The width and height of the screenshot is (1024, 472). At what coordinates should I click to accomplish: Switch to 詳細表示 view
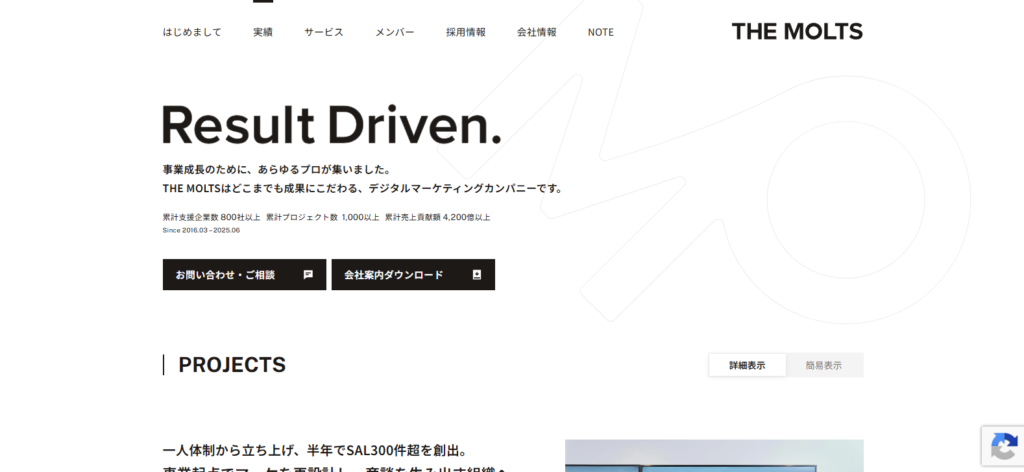point(747,366)
